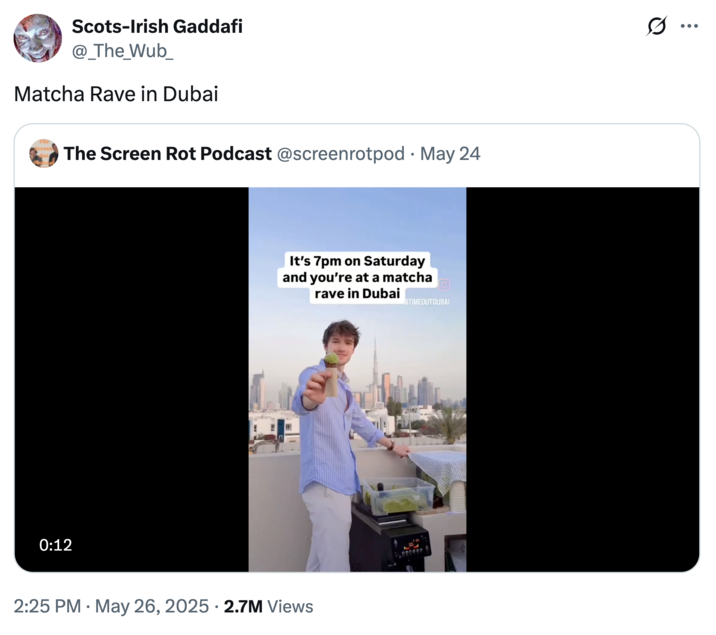Click the Instagram watermark in the video

445,284
